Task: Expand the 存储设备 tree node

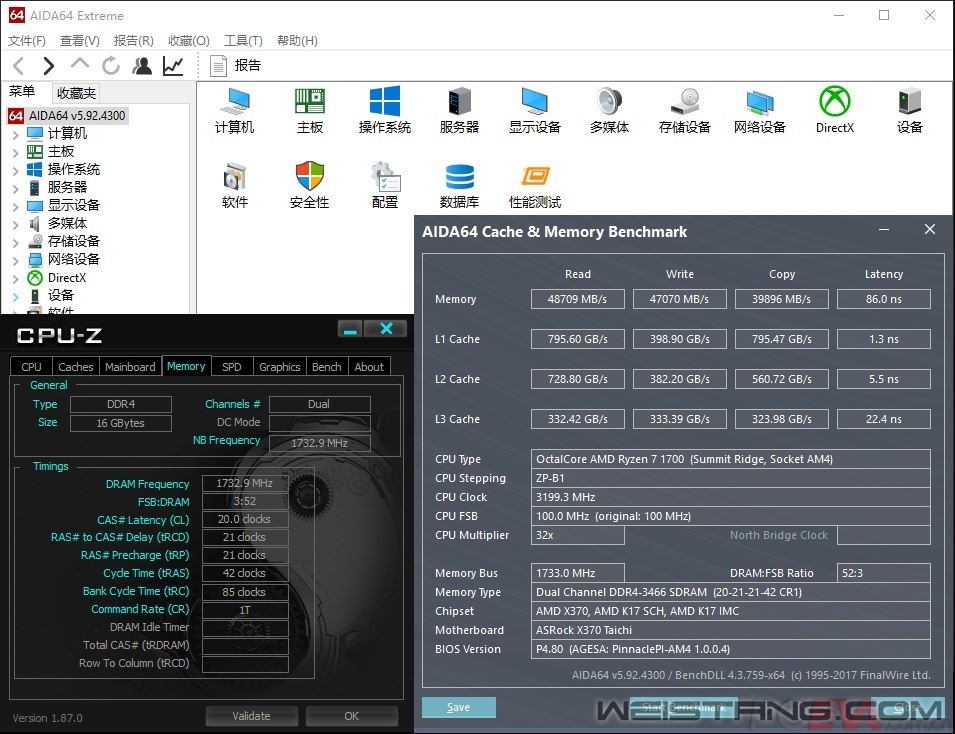Action: [x=15, y=242]
